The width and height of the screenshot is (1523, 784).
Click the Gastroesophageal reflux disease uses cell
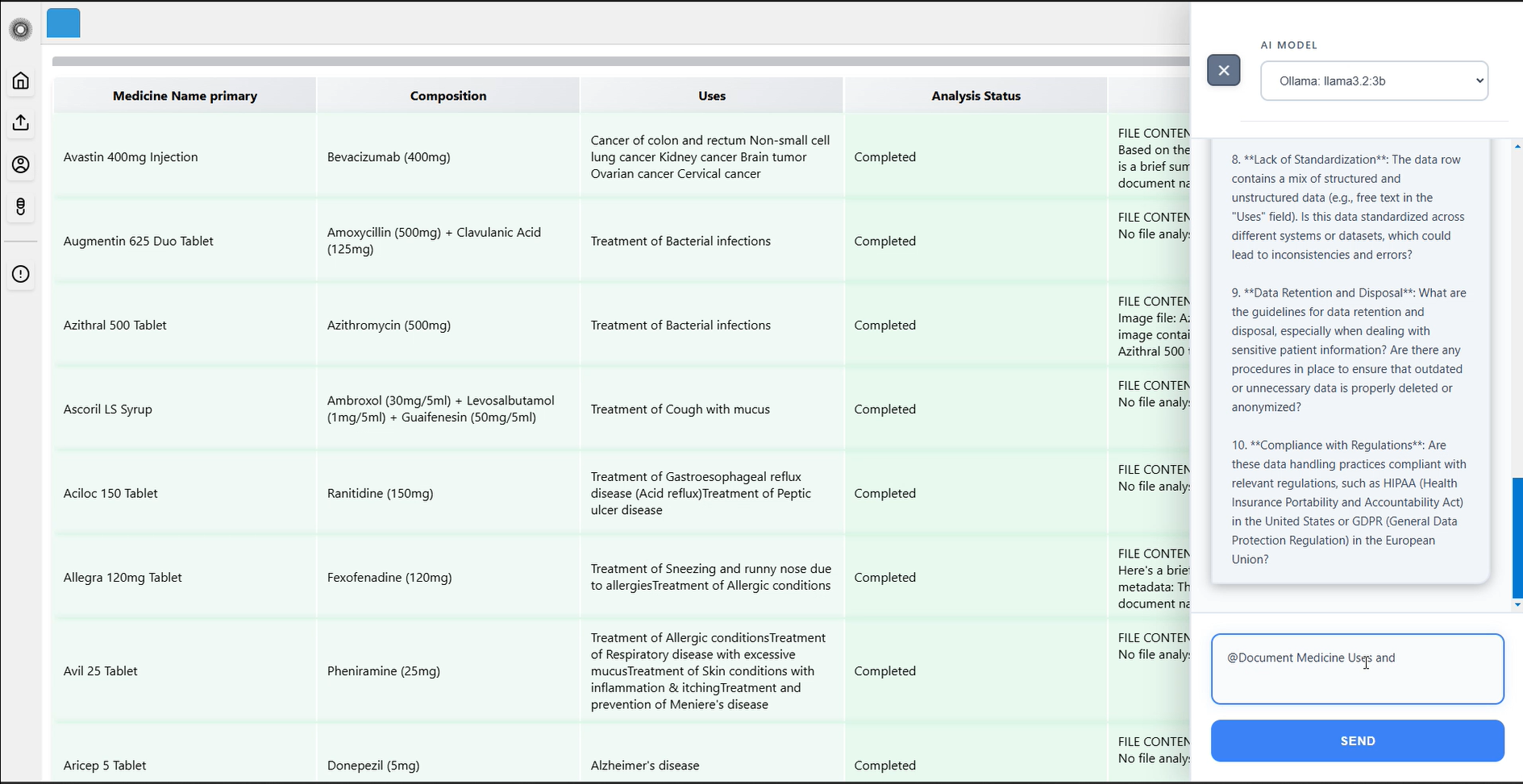712,493
